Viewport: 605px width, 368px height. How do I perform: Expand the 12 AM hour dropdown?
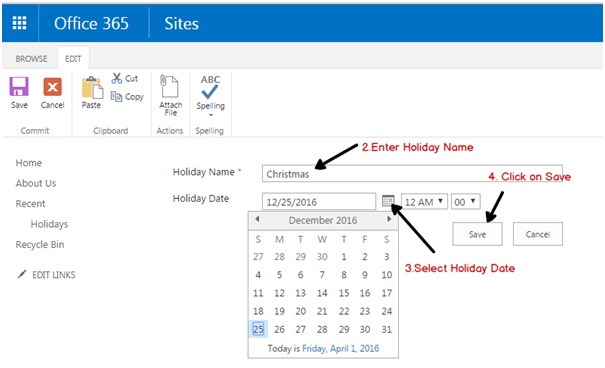424,202
